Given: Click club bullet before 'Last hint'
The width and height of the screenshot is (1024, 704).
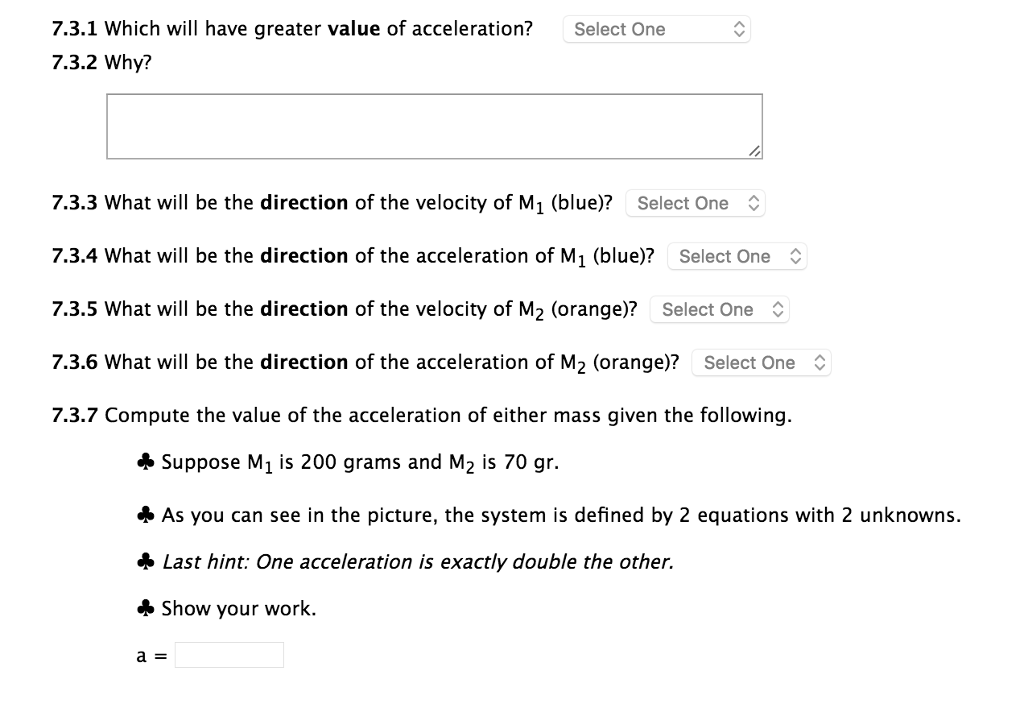Looking at the screenshot, I should coord(146,562).
